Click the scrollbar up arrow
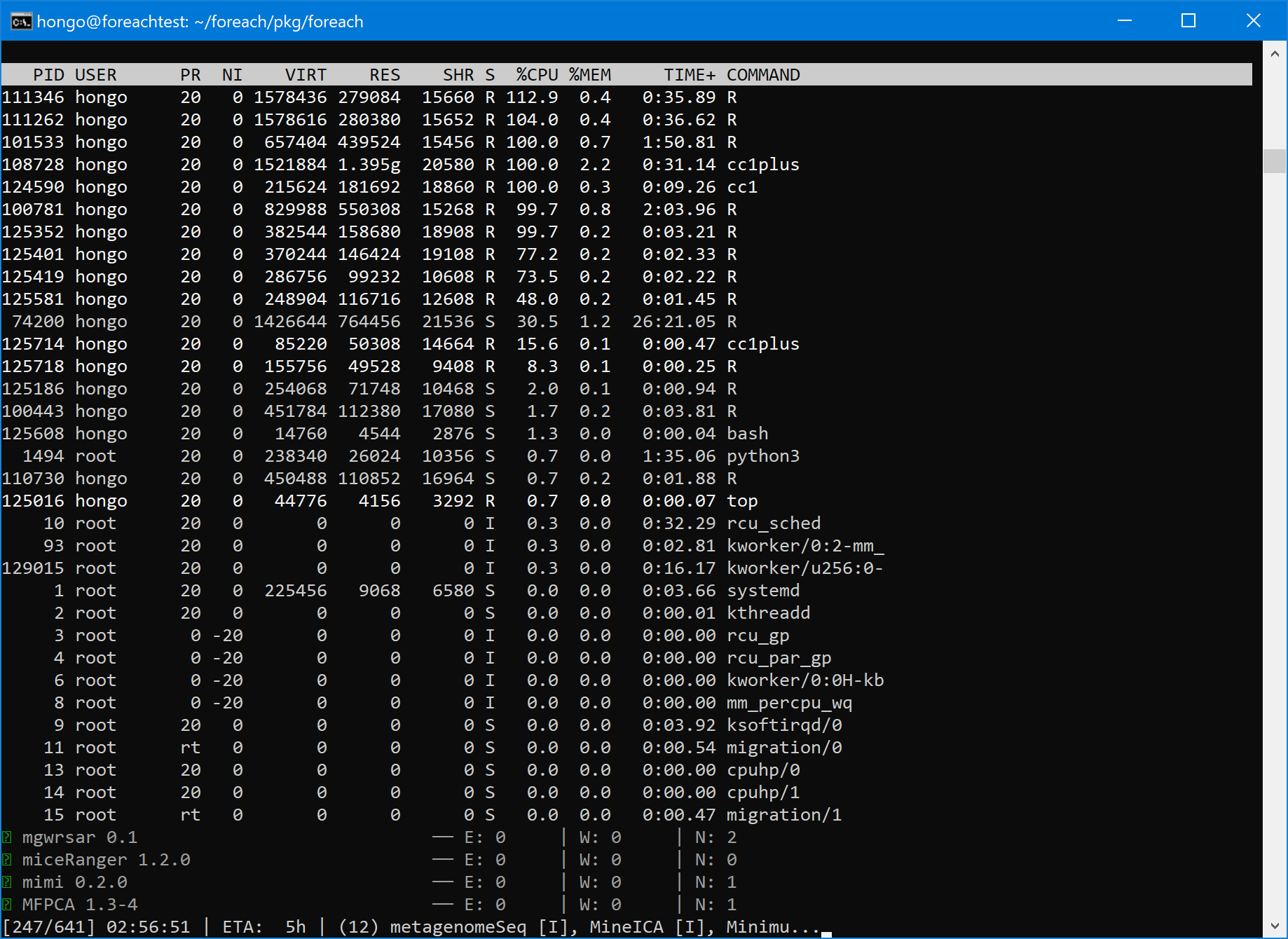The image size is (1288, 939). 1275,53
